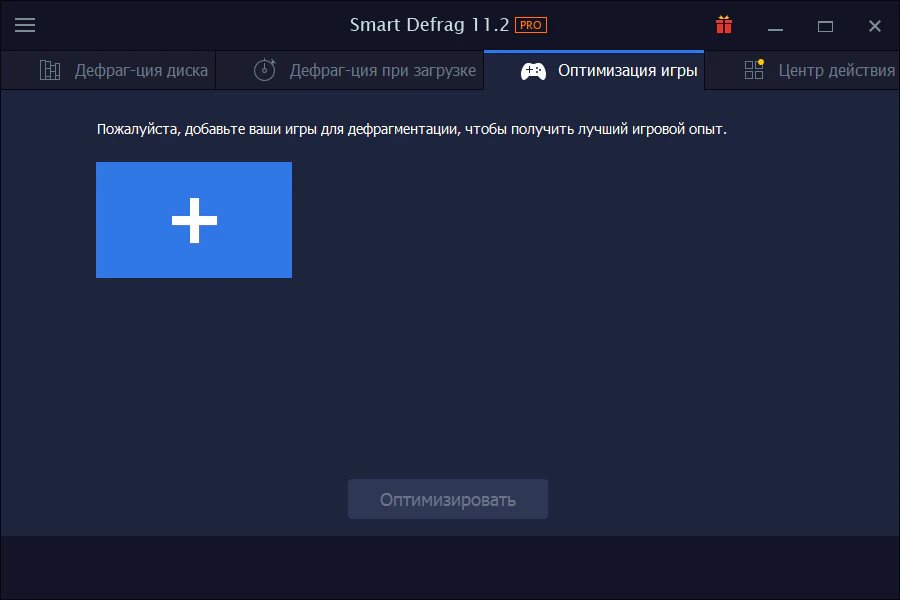This screenshot has height=600, width=900.
Task: Click the dark bottom status bar
Action: point(450,567)
